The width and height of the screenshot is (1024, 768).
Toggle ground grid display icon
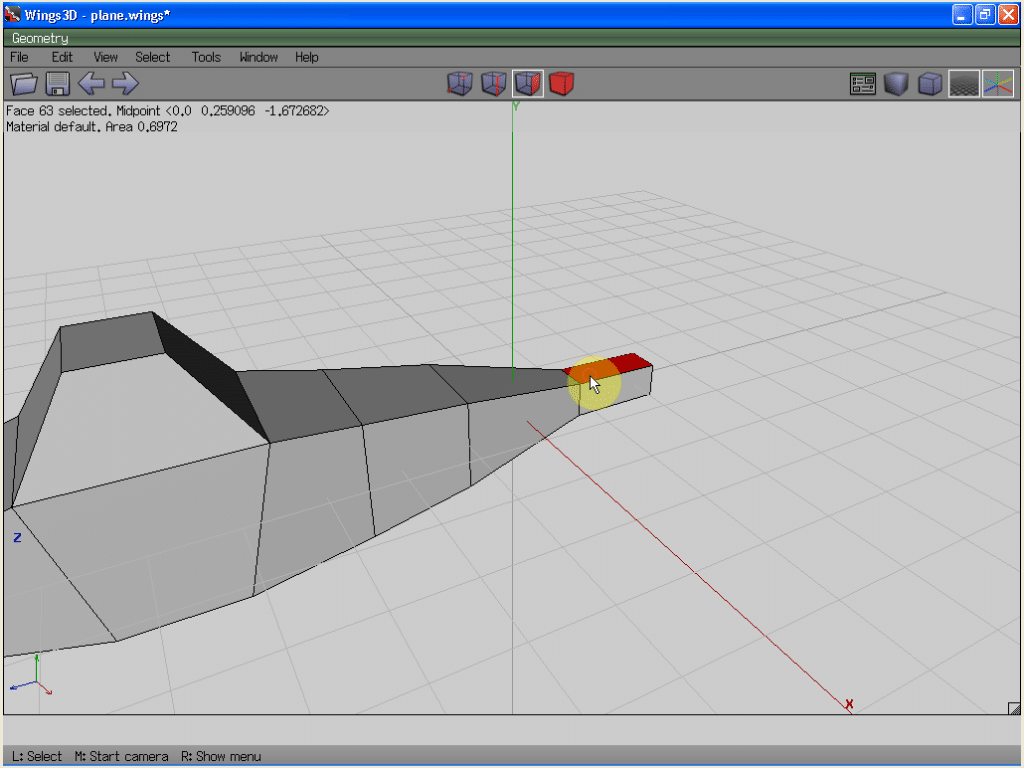pyautogui.click(x=963, y=84)
